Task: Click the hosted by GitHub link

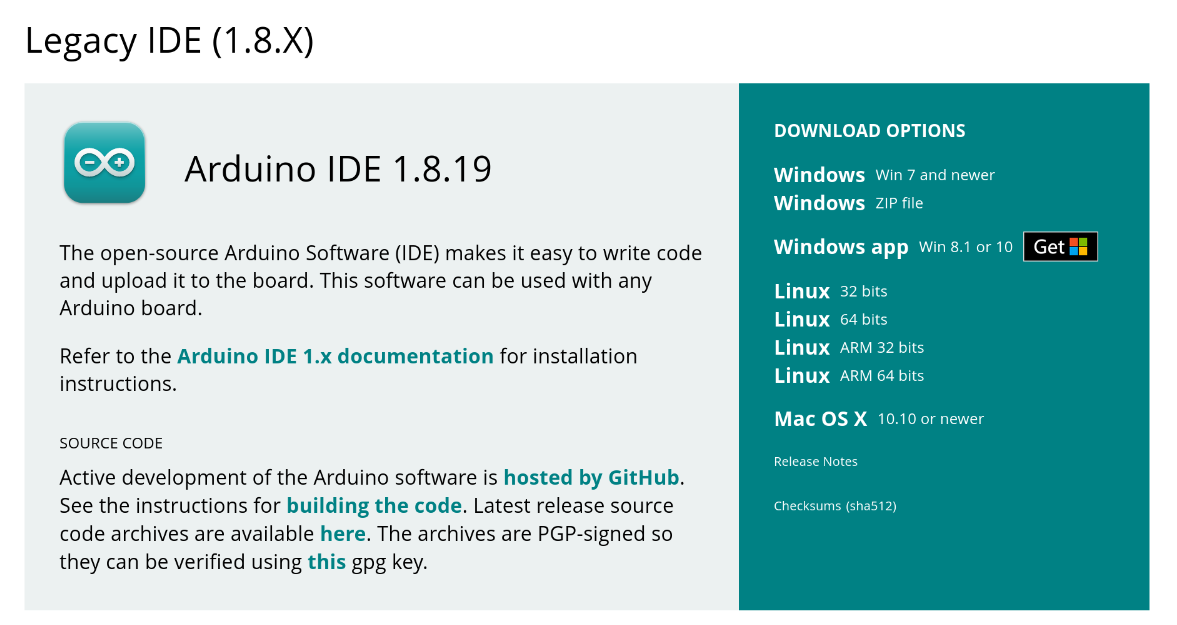Action: [591, 478]
